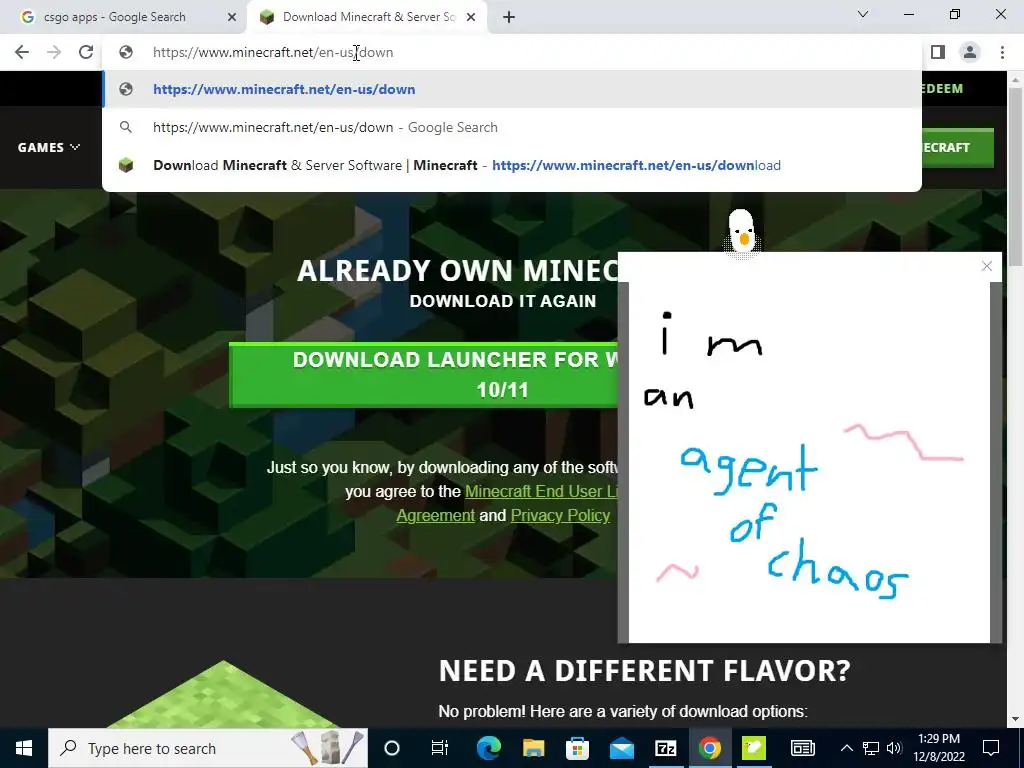Open the clock showing 1:29 PM
Screen dimensions: 1024x768
tap(939, 748)
